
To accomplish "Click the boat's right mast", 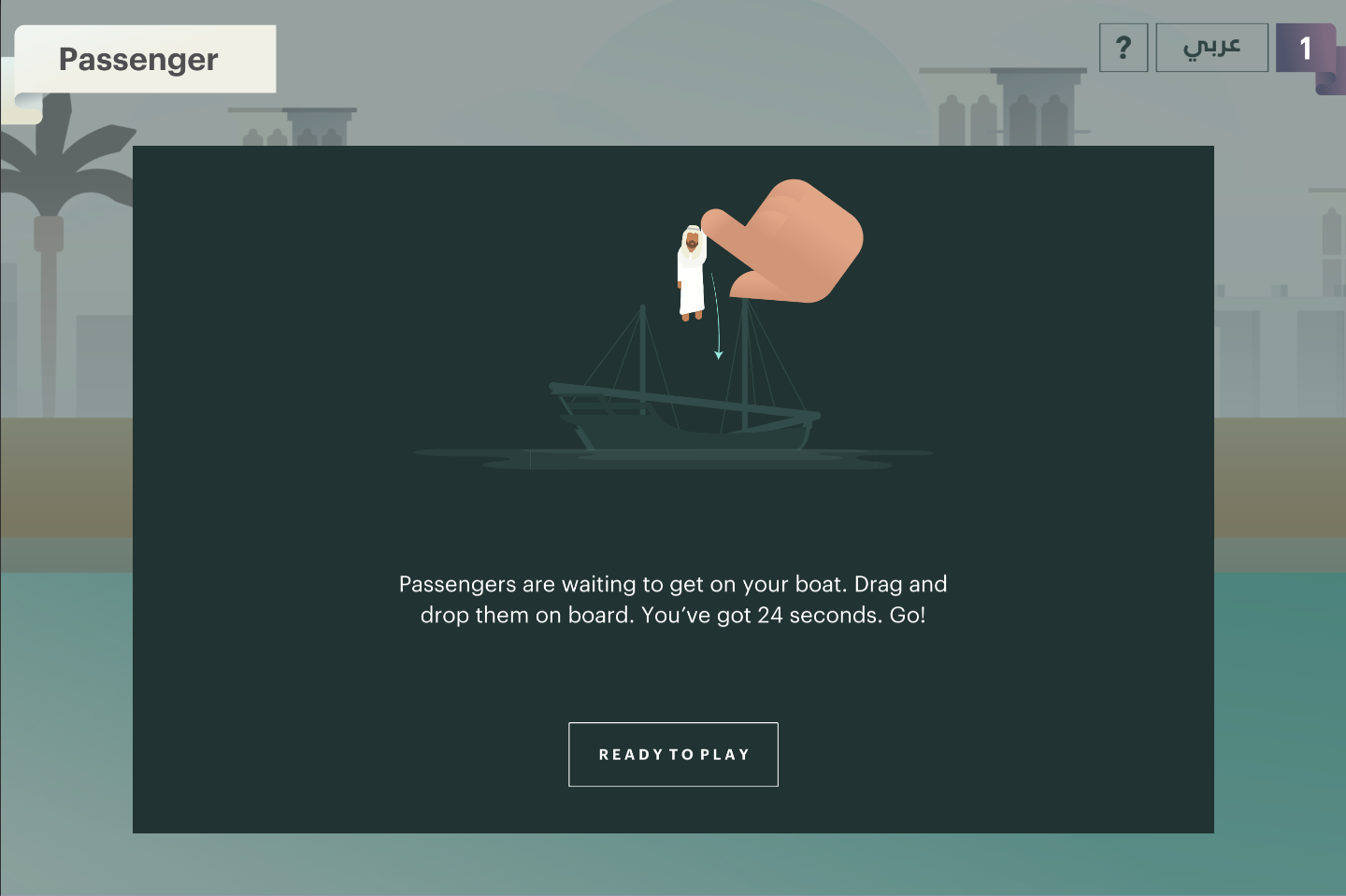I will click(745, 364).
